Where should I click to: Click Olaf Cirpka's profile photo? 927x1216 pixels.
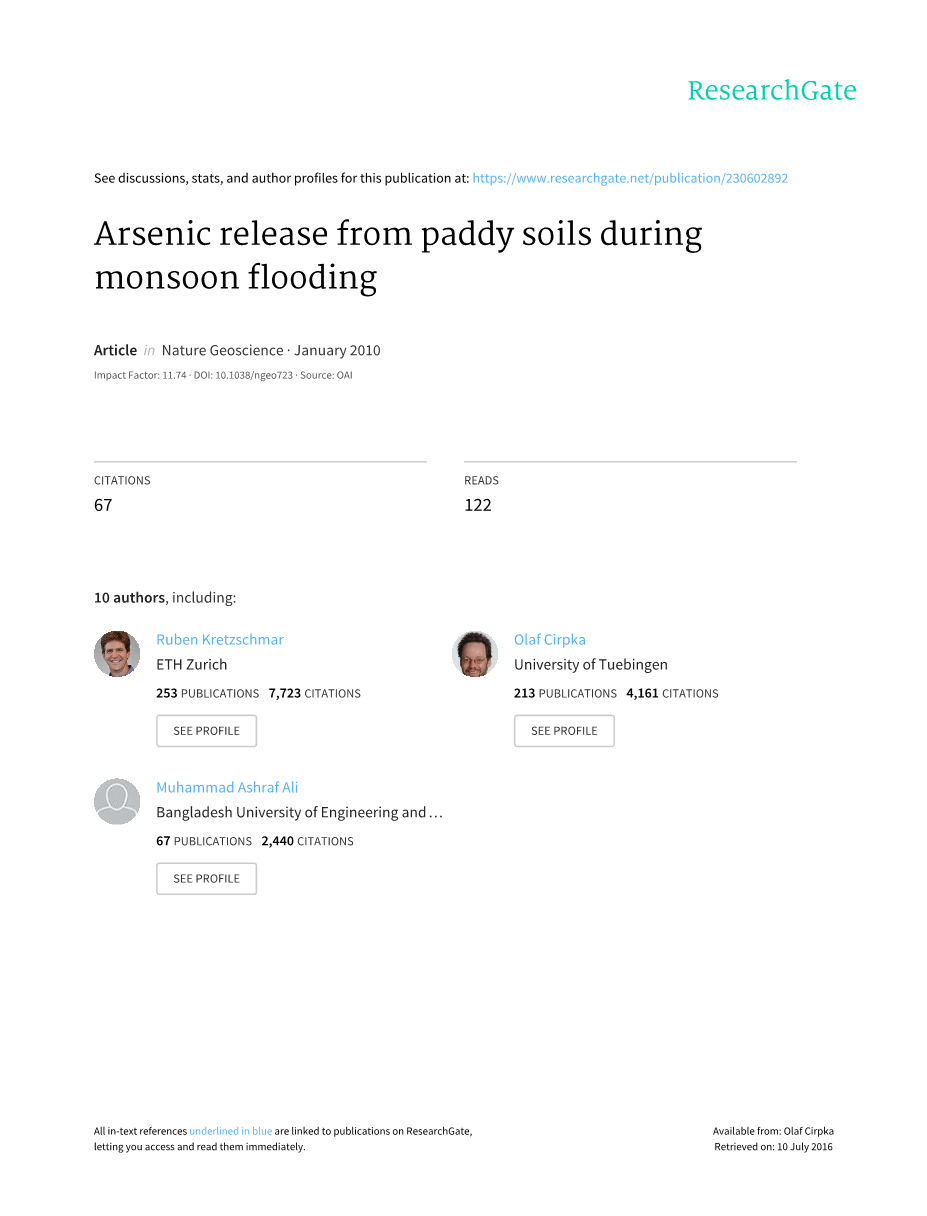point(475,654)
